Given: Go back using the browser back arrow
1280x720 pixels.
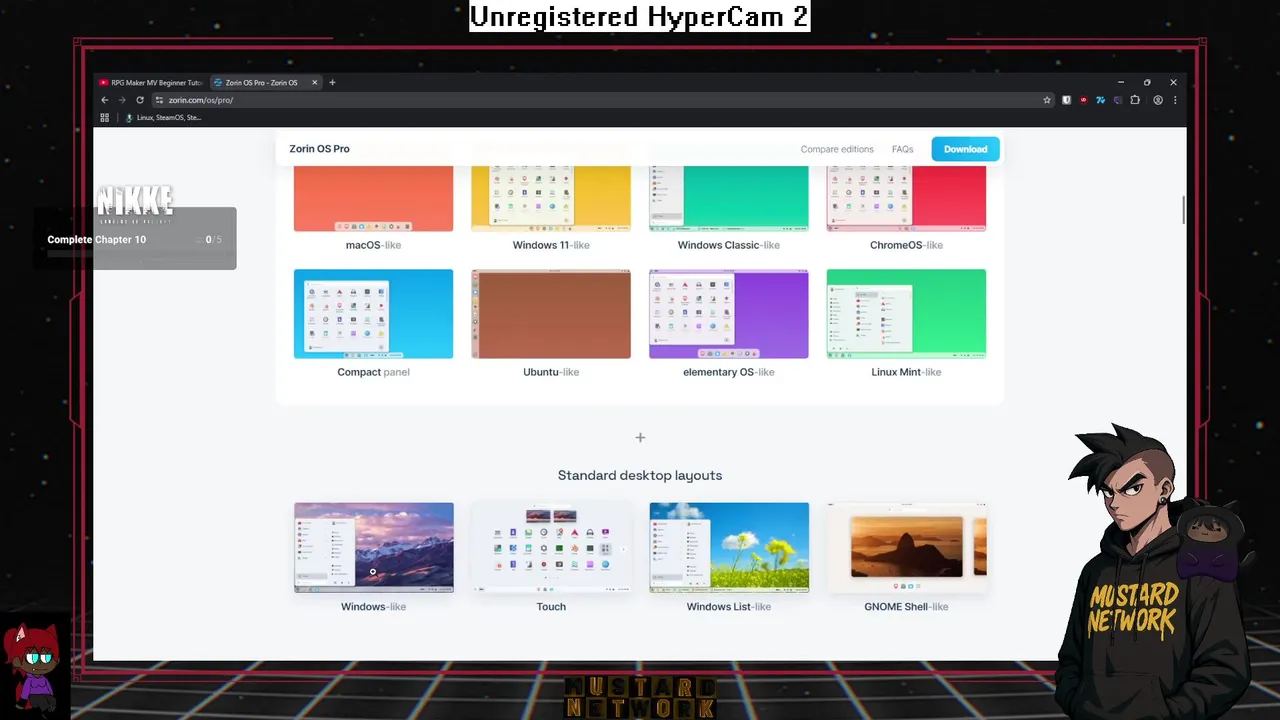Looking at the screenshot, I should click(x=104, y=100).
